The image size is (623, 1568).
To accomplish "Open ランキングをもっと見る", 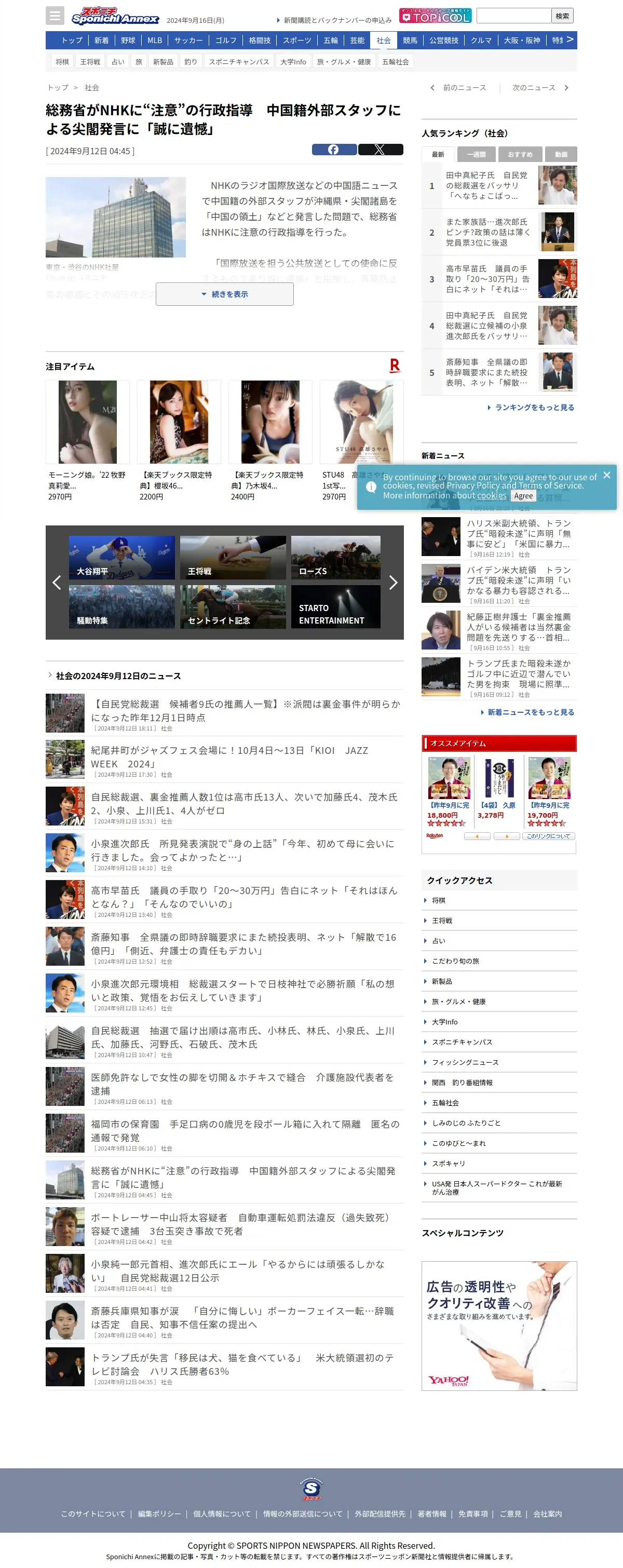I will 531,407.
